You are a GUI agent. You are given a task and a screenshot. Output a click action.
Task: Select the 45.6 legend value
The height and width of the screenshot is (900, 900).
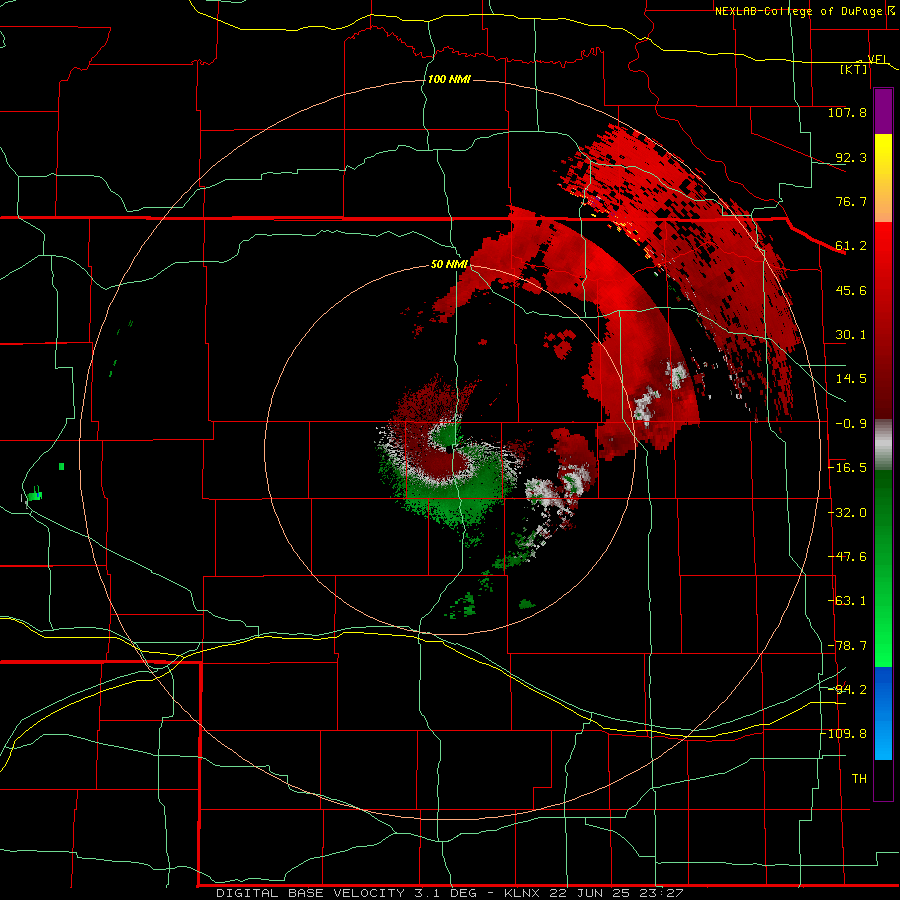(x=851, y=290)
